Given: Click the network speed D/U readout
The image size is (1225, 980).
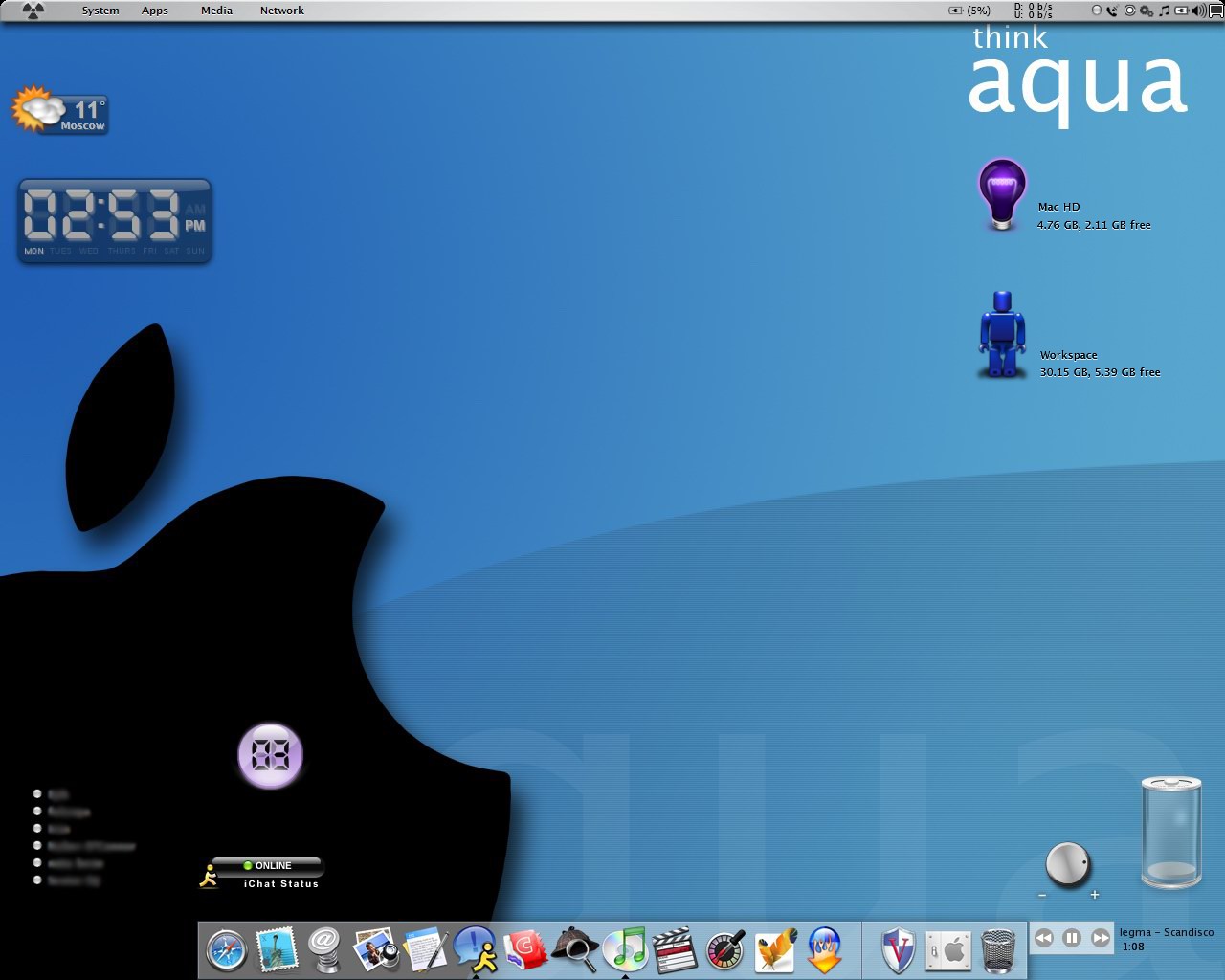Looking at the screenshot, I should point(1034,11).
